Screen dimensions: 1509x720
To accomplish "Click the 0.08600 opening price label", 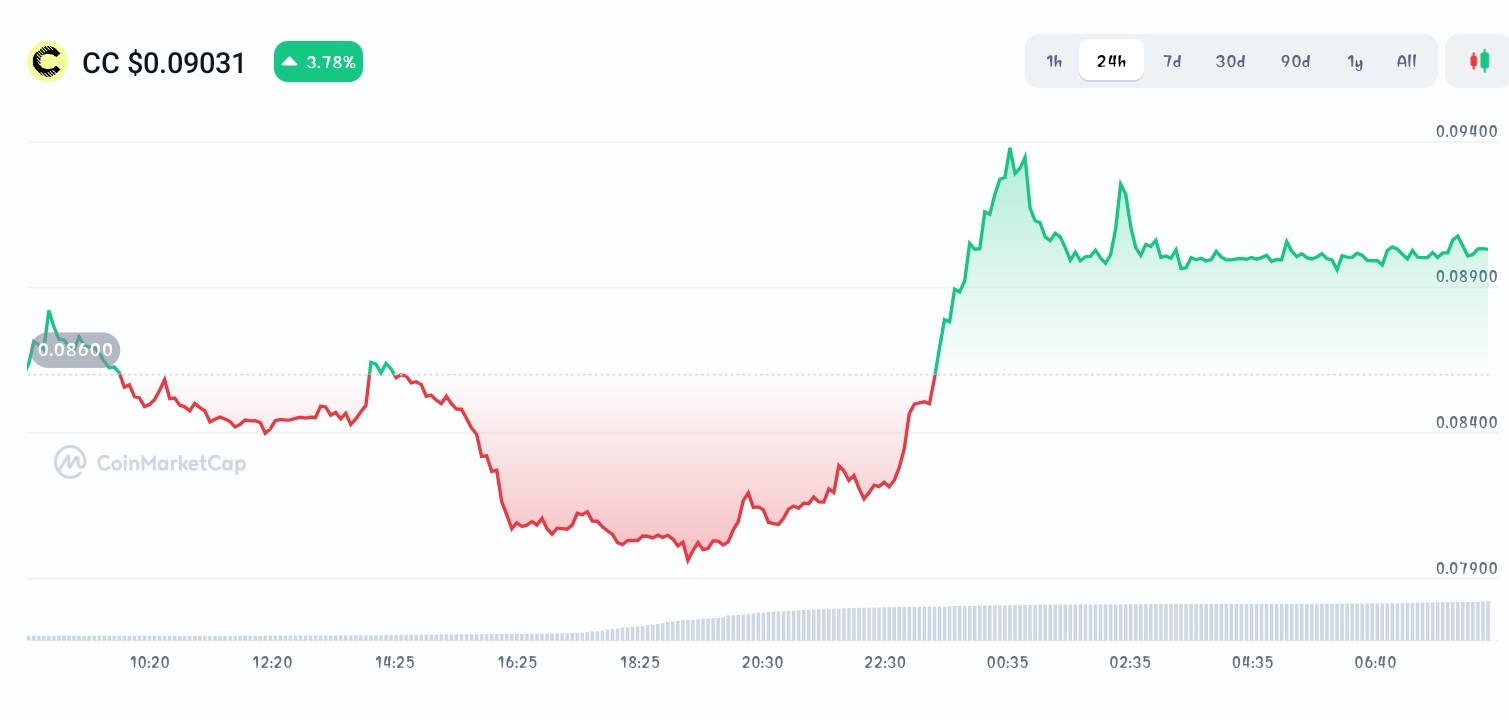I will pyautogui.click(x=75, y=350).
